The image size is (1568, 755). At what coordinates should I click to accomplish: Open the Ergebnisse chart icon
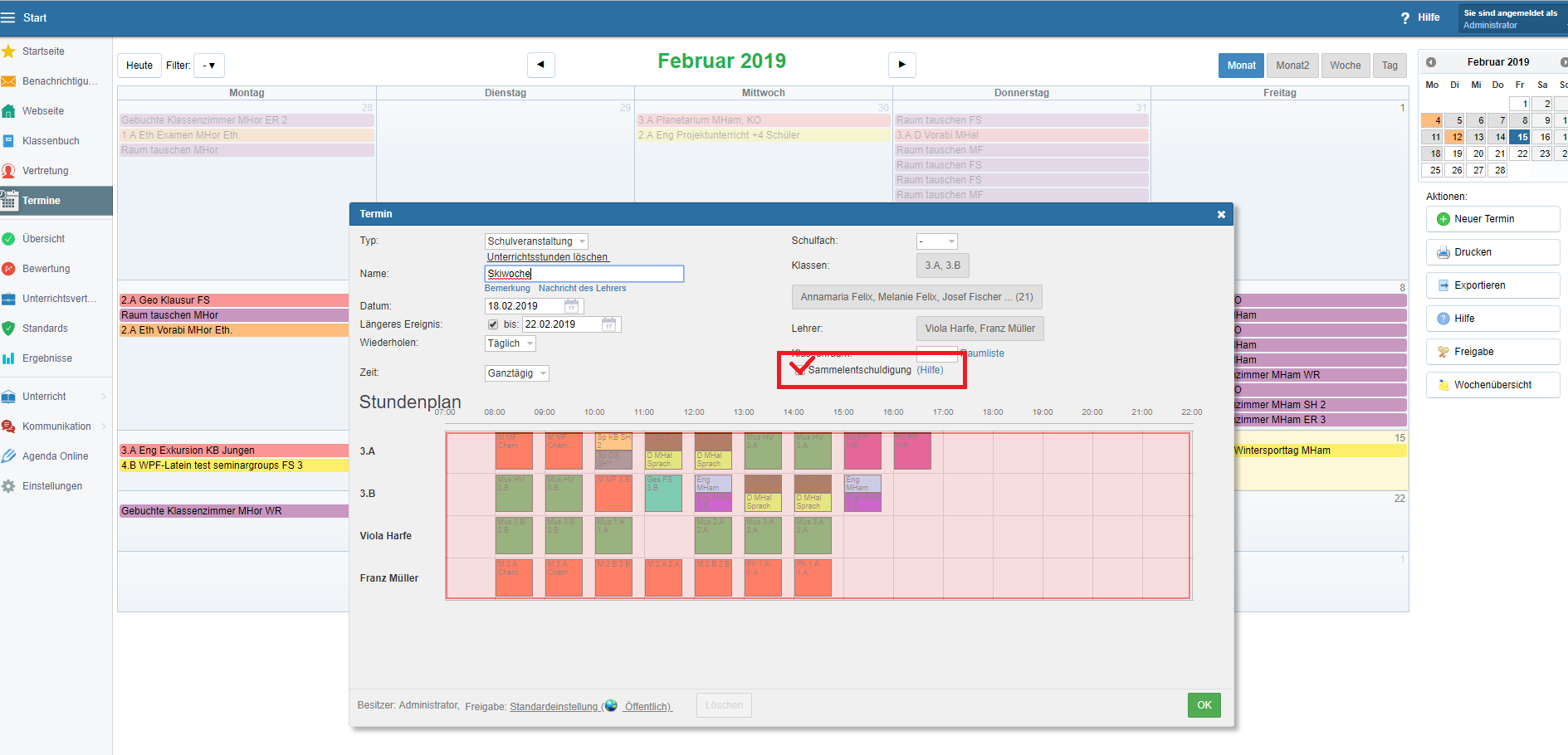coord(9,358)
